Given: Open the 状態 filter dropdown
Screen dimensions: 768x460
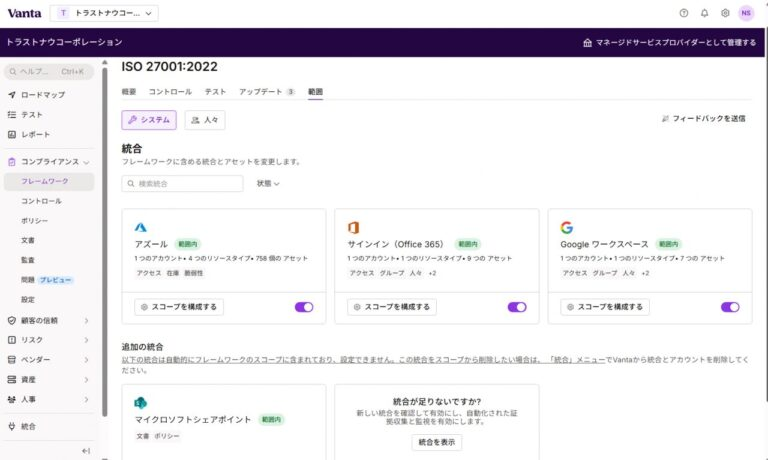Looking at the screenshot, I should [x=268, y=184].
